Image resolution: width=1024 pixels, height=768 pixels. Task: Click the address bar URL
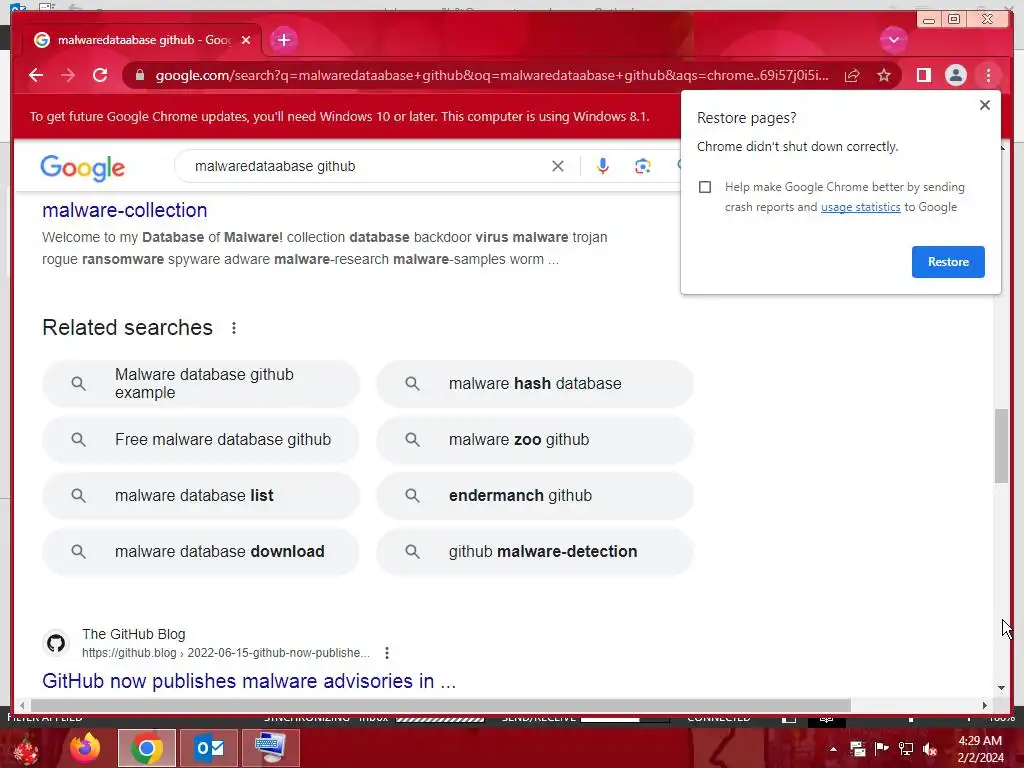point(492,76)
